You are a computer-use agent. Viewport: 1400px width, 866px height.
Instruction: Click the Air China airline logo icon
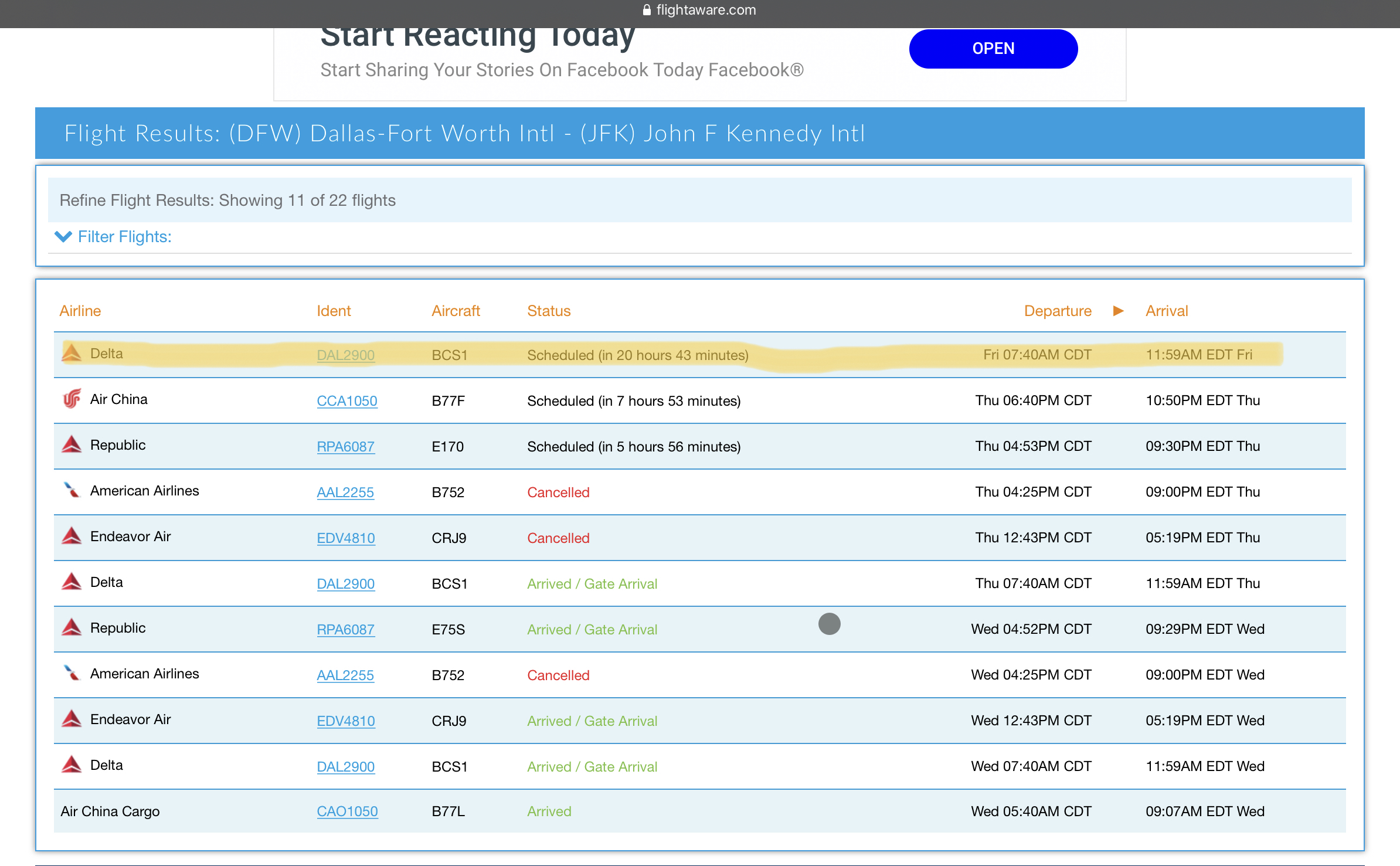coord(72,399)
